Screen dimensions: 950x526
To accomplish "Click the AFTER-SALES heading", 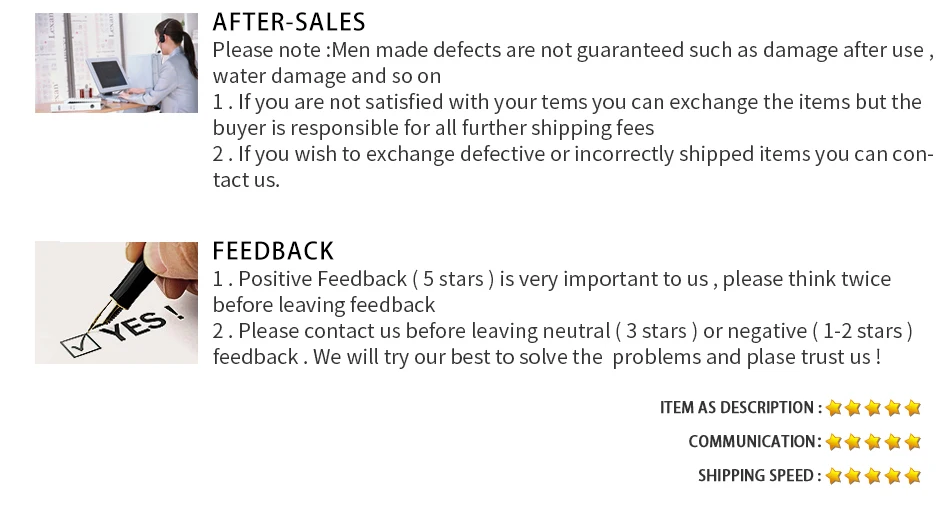I will tap(289, 22).
